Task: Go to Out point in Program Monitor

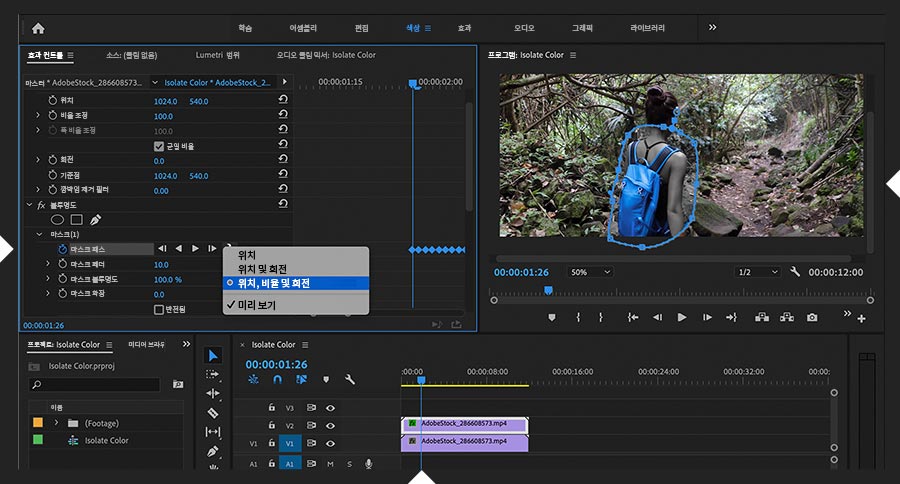Action: (x=731, y=317)
